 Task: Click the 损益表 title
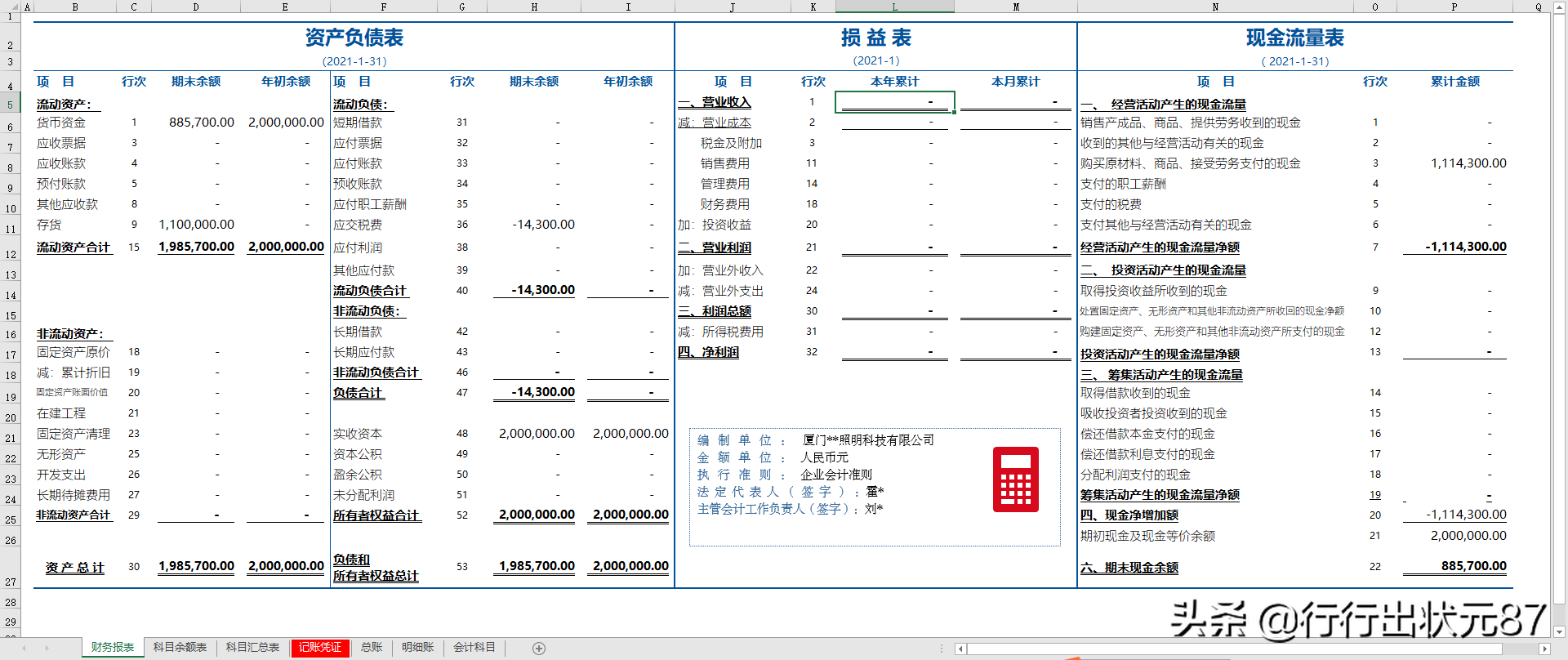coord(876,38)
